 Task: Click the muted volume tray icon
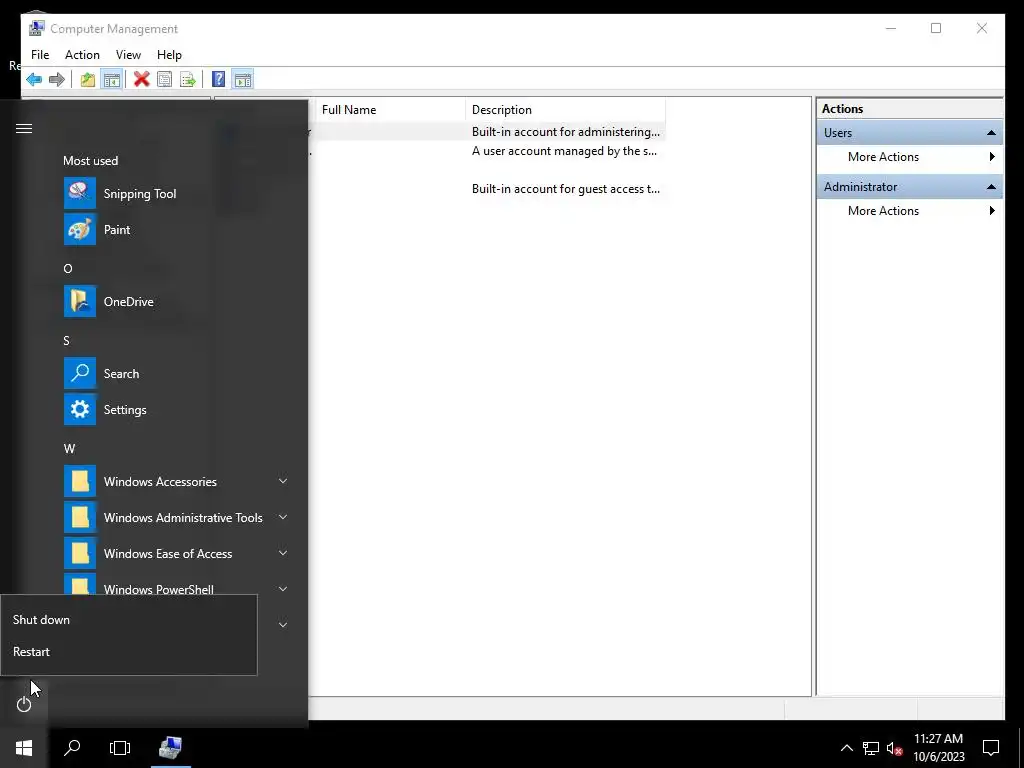click(x=894, y=748)
